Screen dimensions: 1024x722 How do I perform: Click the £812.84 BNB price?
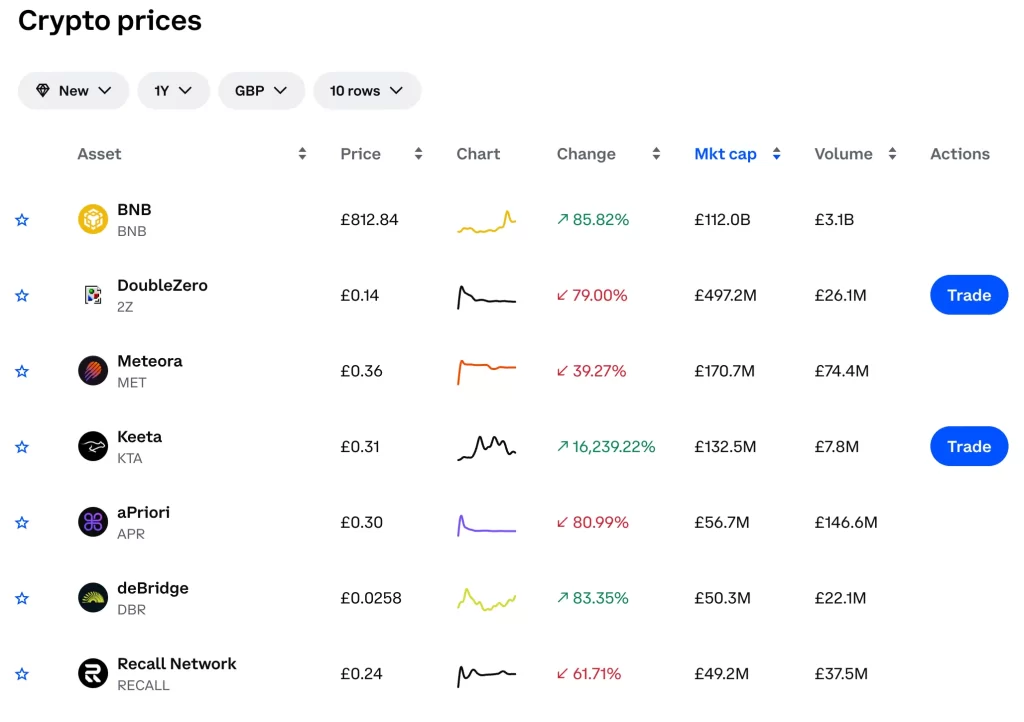pos(369,220)
